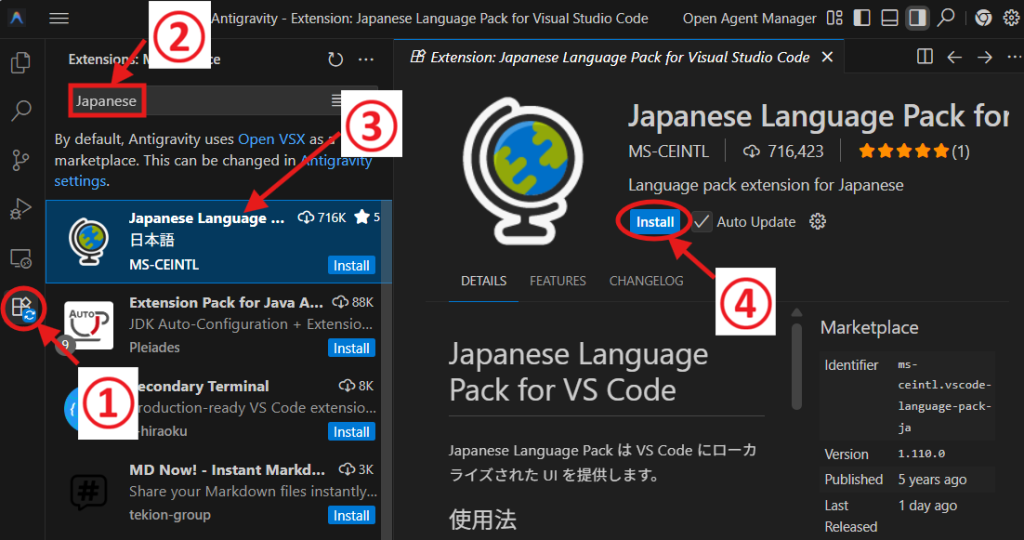Click the Extensions icon in activity bar
Viewport: 1024px width, 540px height.
21,307
